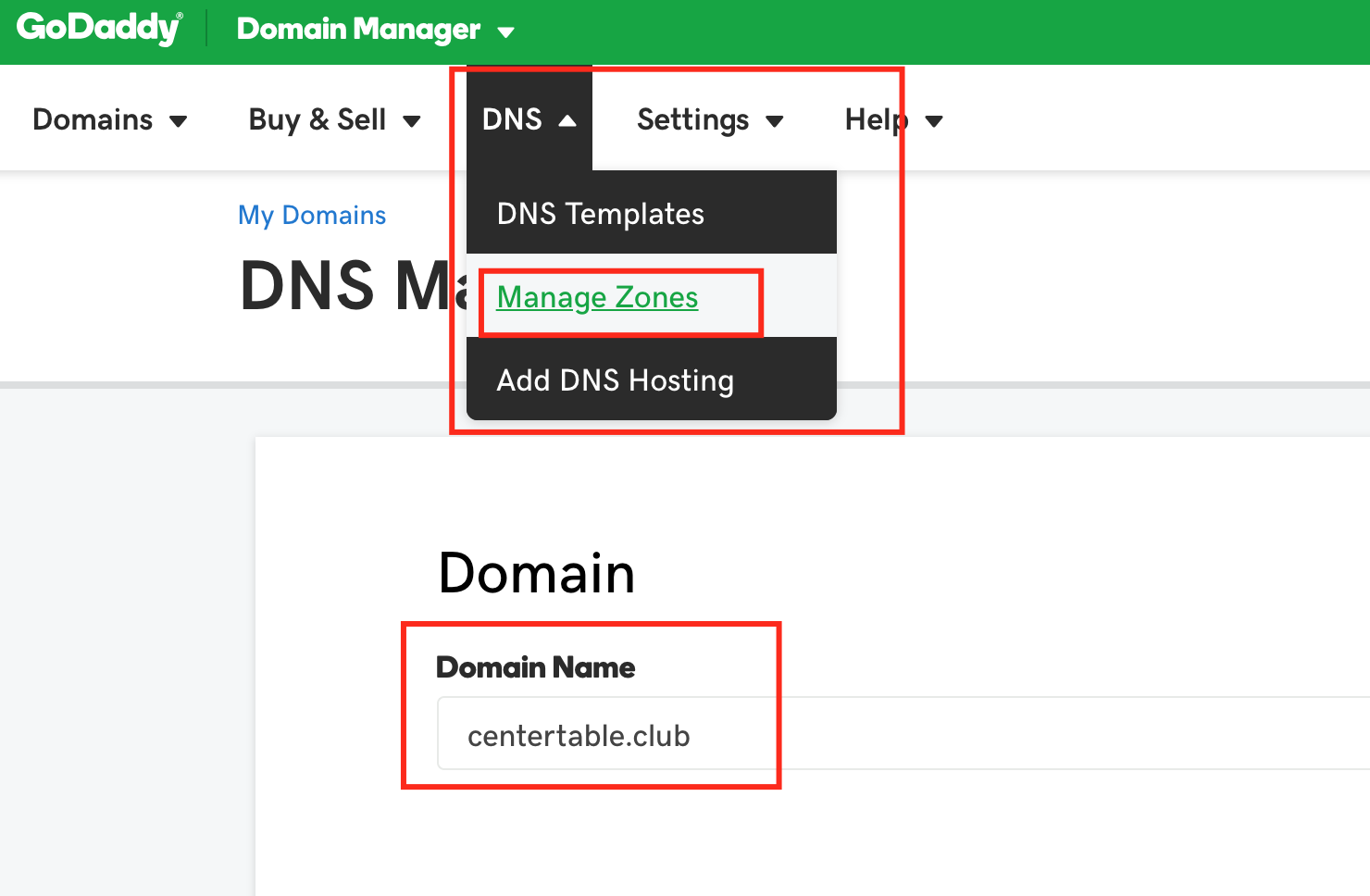Click the Domain heading text

[537, 573]
